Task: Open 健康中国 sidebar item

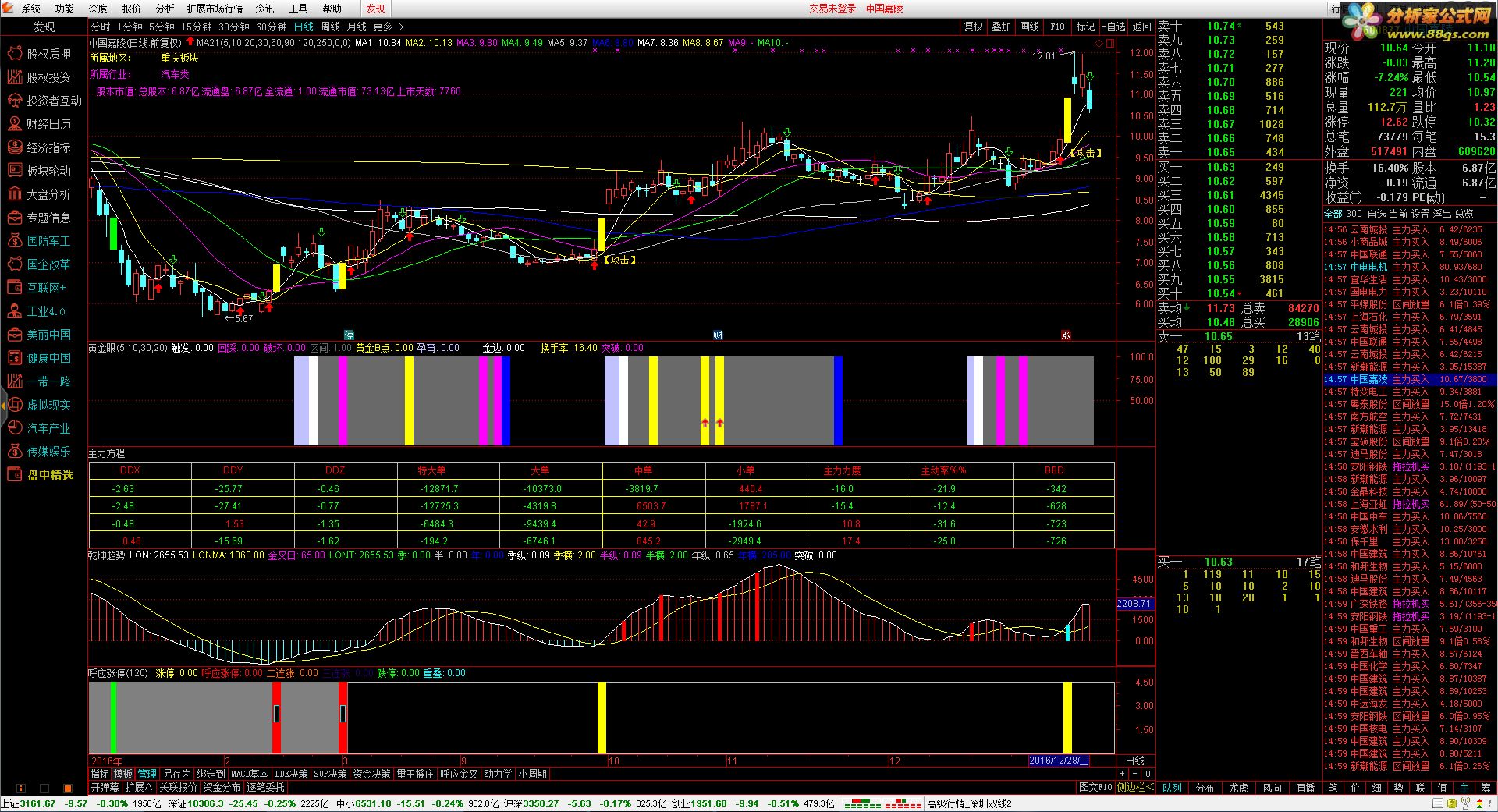Action: click(x=40, y=358)
